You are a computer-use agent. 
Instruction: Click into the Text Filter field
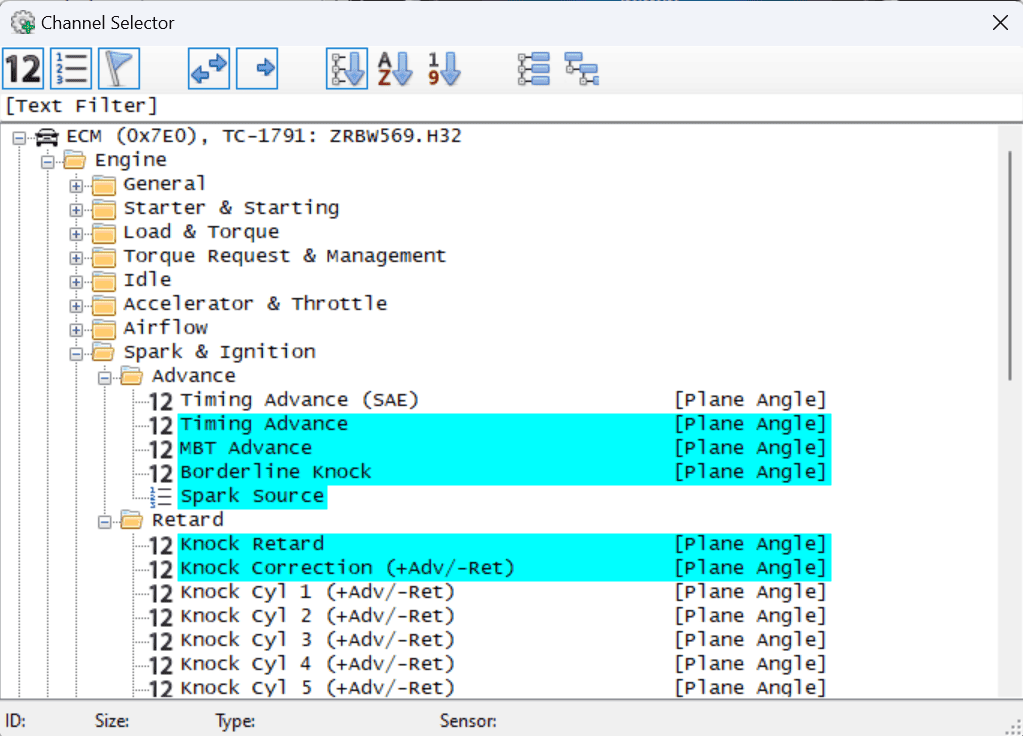coord(512,106)
